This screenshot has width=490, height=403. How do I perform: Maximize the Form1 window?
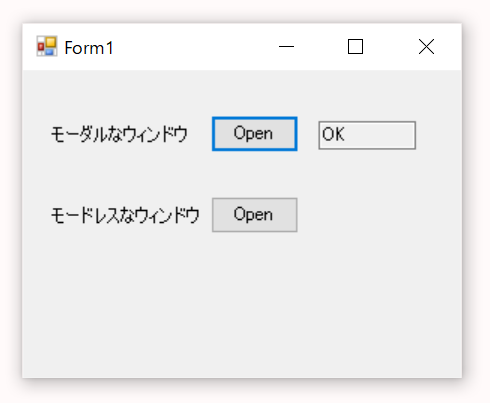click(355, 47)
